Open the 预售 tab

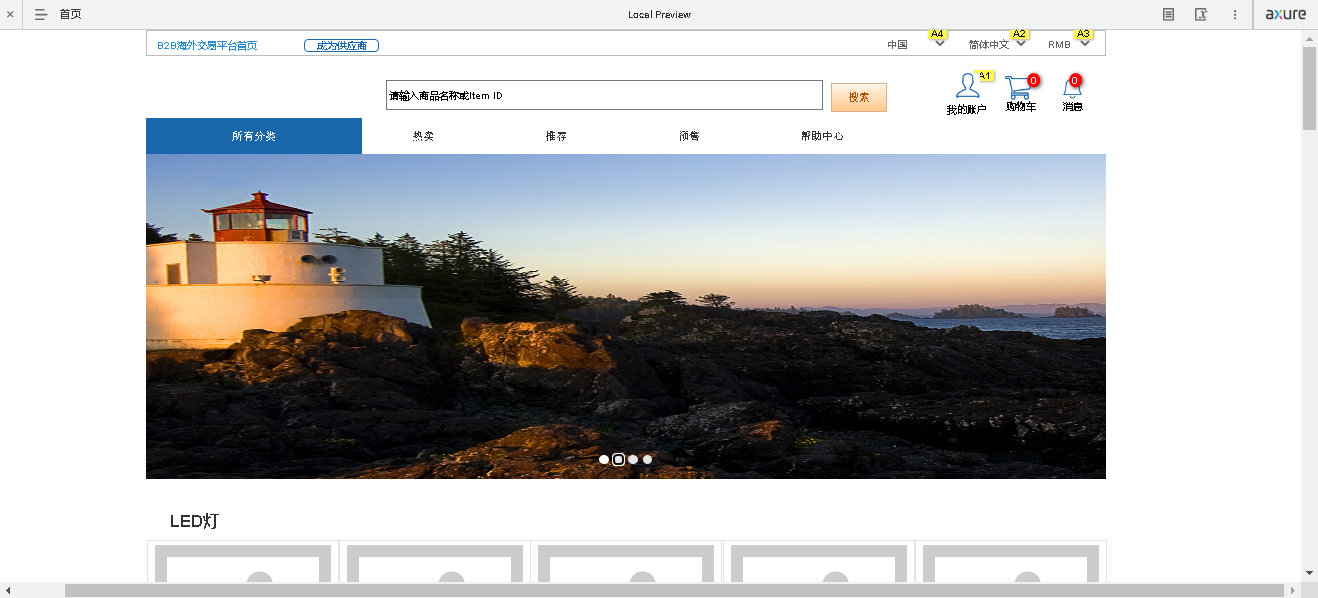[689, 136]
